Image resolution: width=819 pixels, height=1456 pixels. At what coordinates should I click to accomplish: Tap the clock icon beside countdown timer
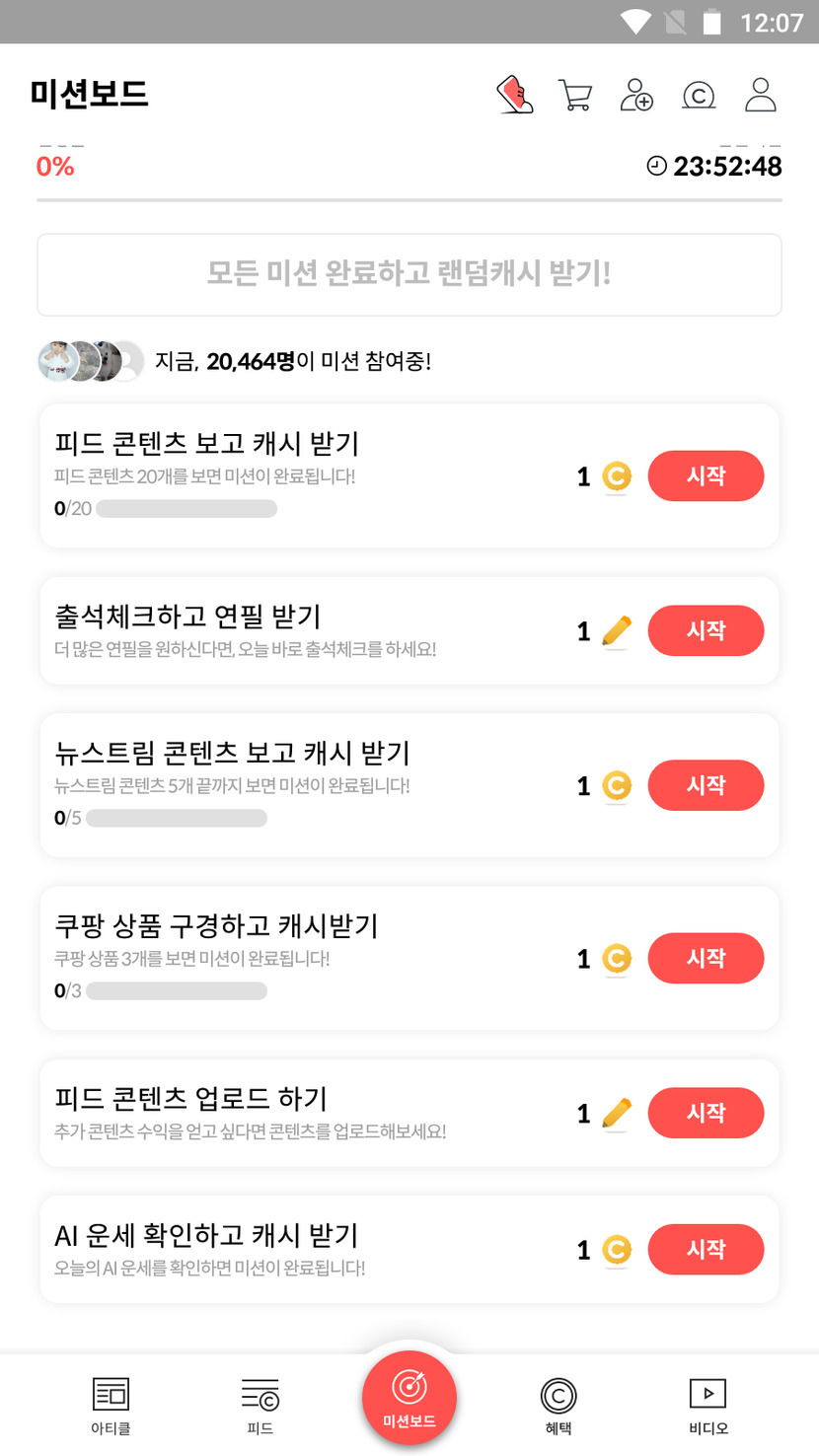pyautogui.click(x=656, y=166)
